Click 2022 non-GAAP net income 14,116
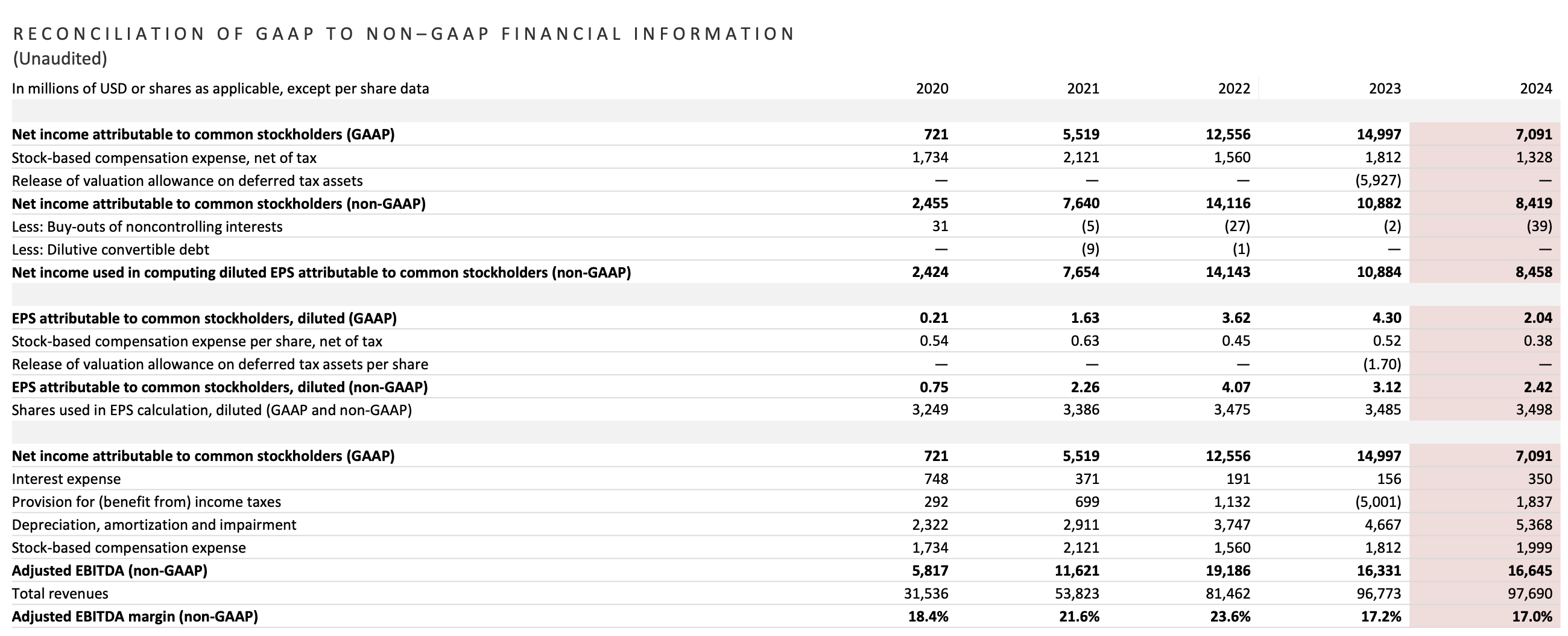The height and width of the screenshot is (636, 1568). pos(1228,203)
